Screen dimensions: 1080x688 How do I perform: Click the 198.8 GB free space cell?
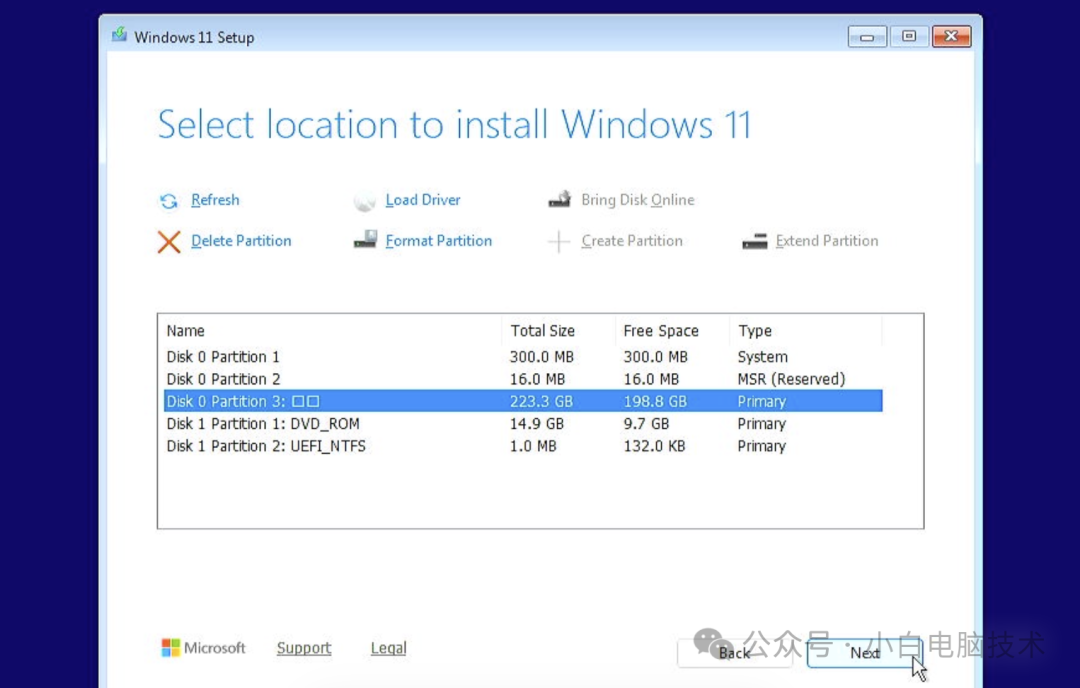coord(655,402)
